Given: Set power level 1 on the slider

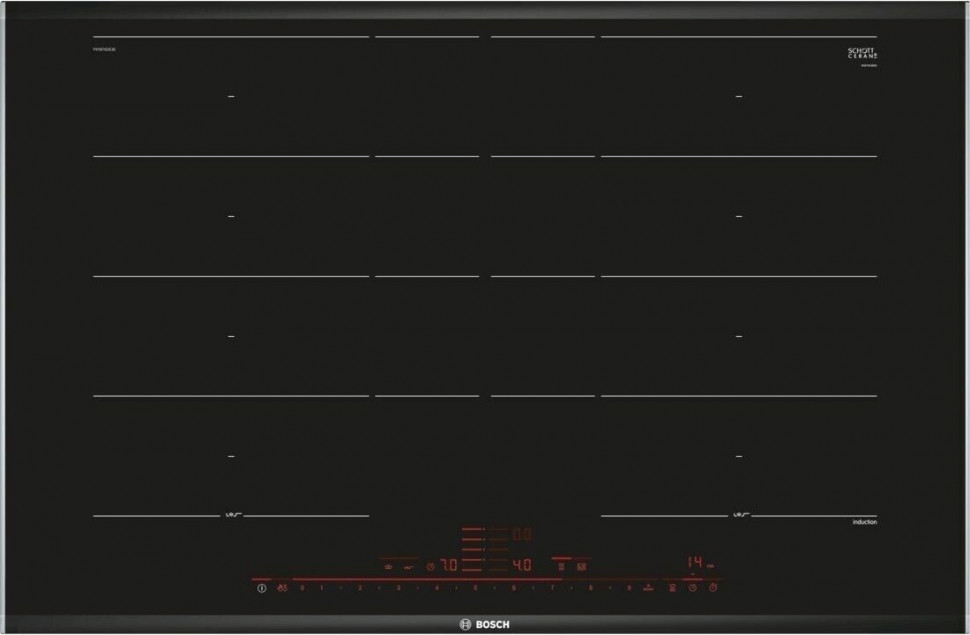Looking at the screenshot, I should [322, 587].
